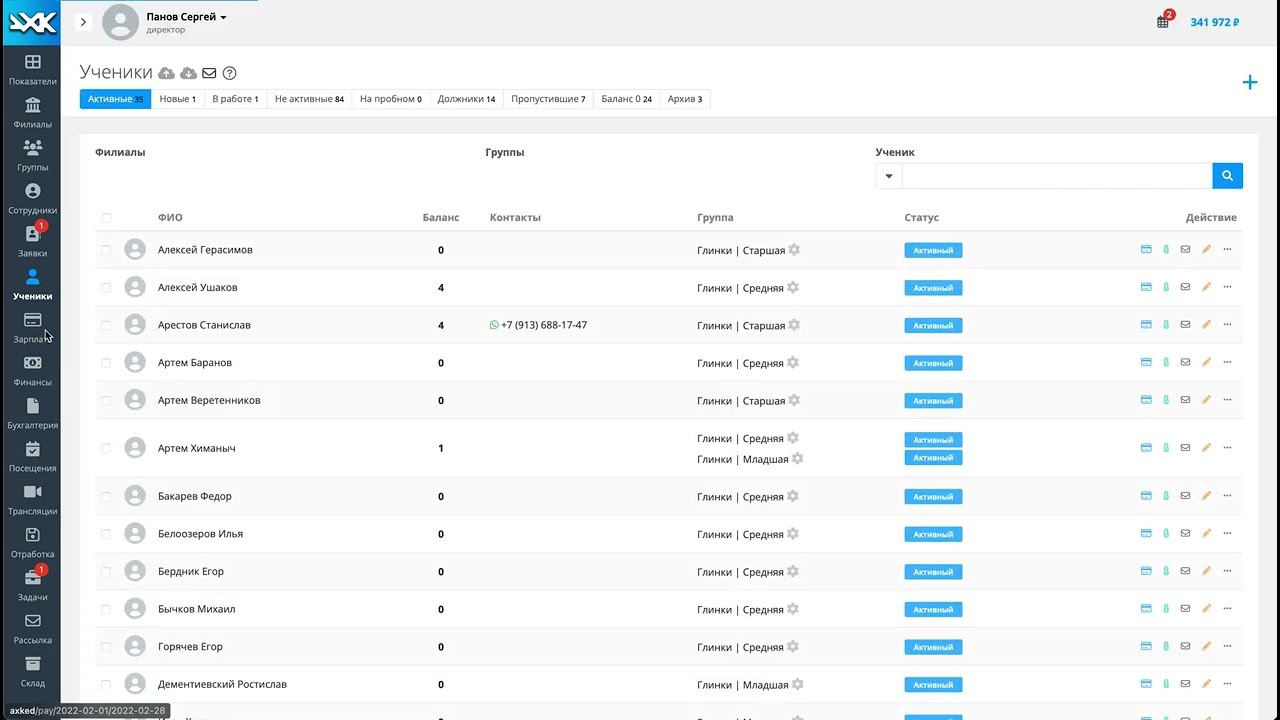Switch to the Архив tab
1280x720 pixels.
coord(685,99)
